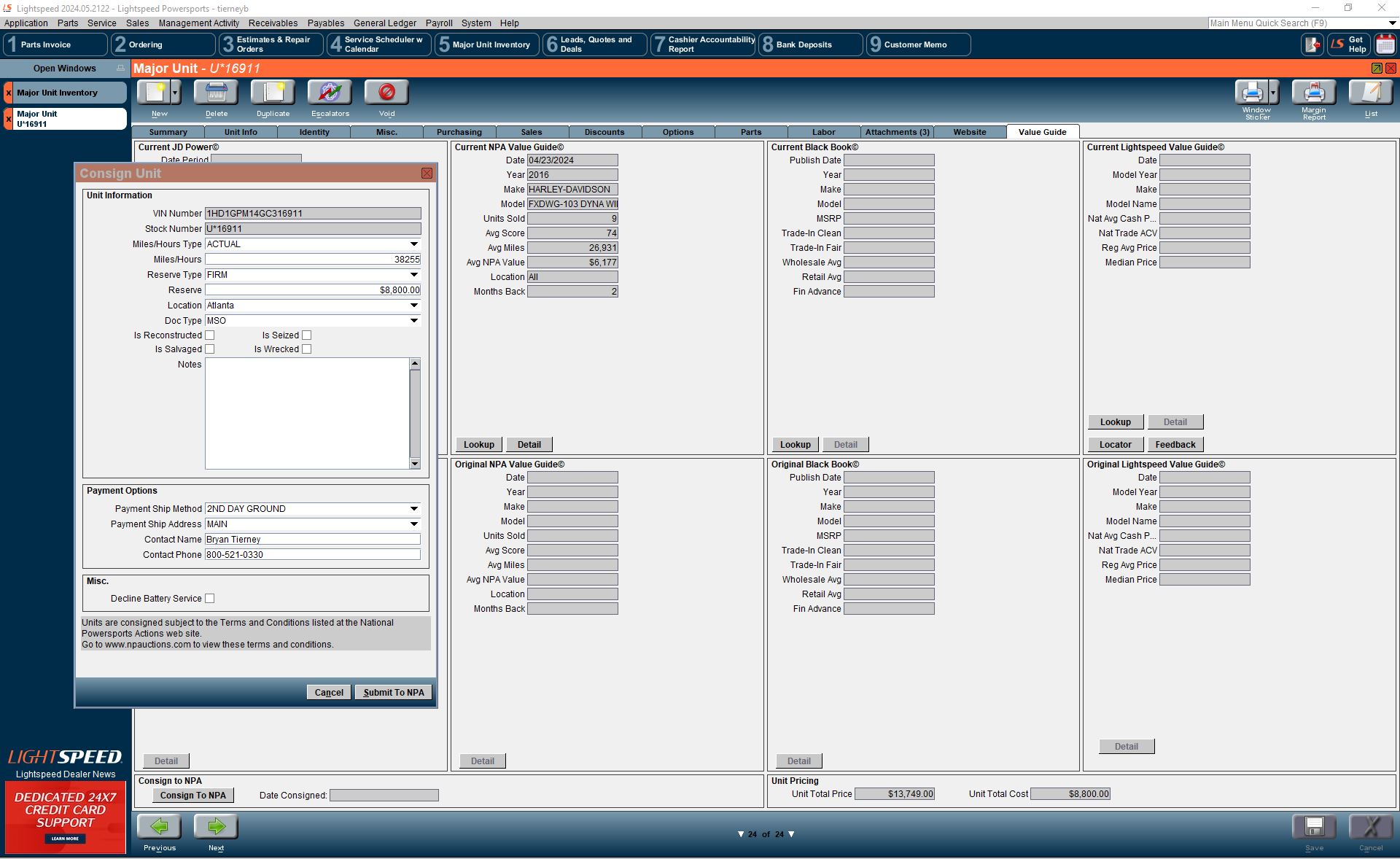This screenshot has height=859, width=1400.
Task: Open the Main Menu Quick Search dropdown
Action: pyautogui.click(x=1391, y=23)
